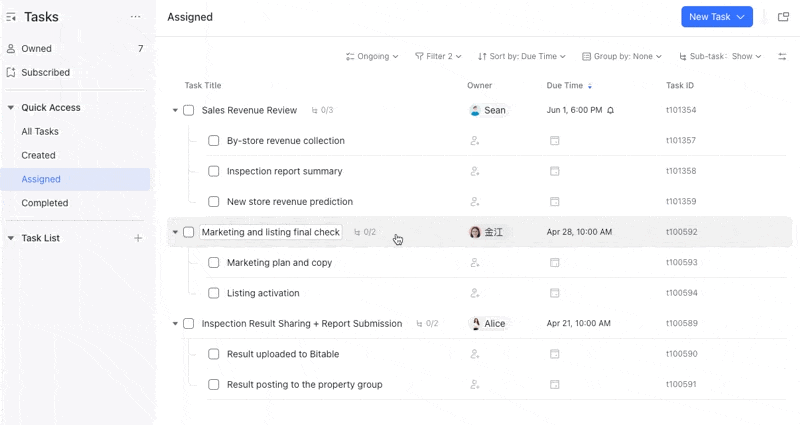Open the window pop-out icon beside New Task
Screen dimensions: 800x425
pos(783,17)
